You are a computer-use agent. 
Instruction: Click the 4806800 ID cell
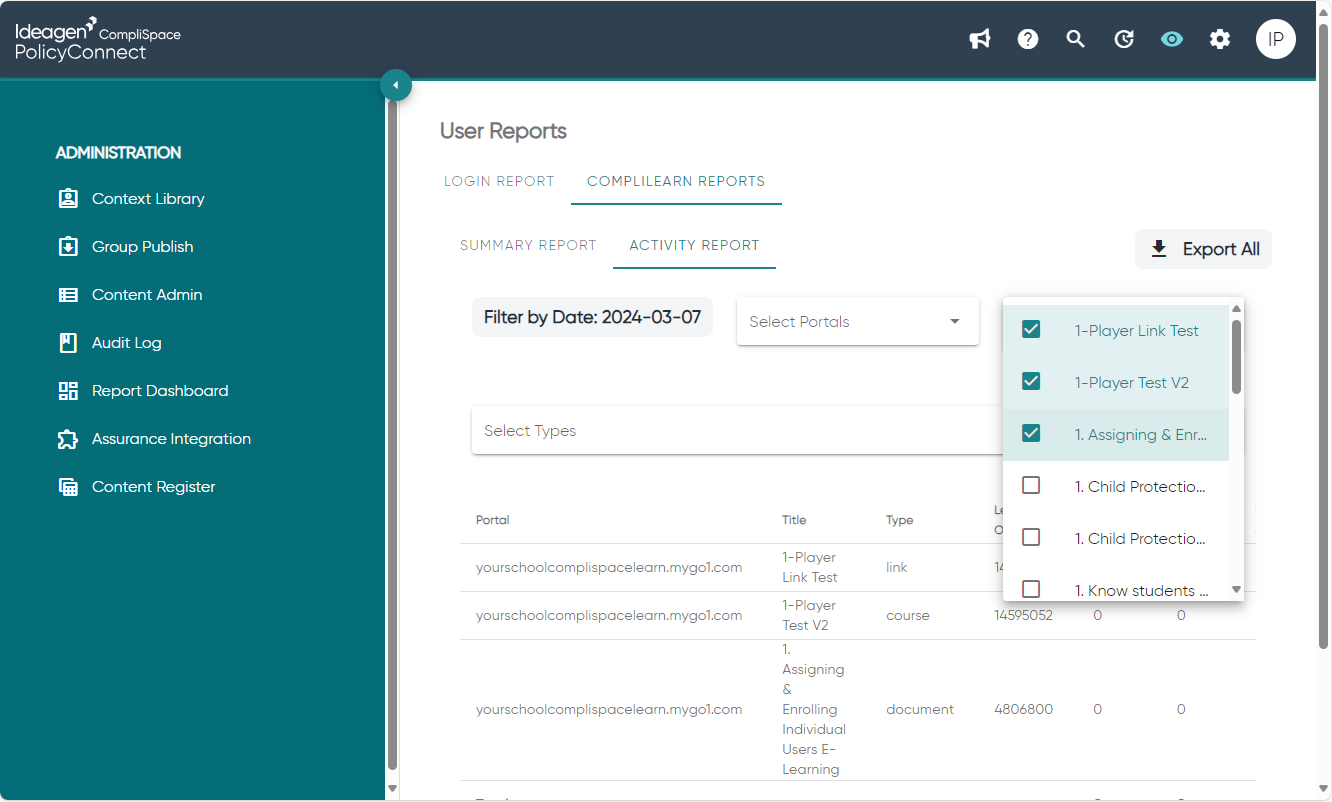point(1023,709)
